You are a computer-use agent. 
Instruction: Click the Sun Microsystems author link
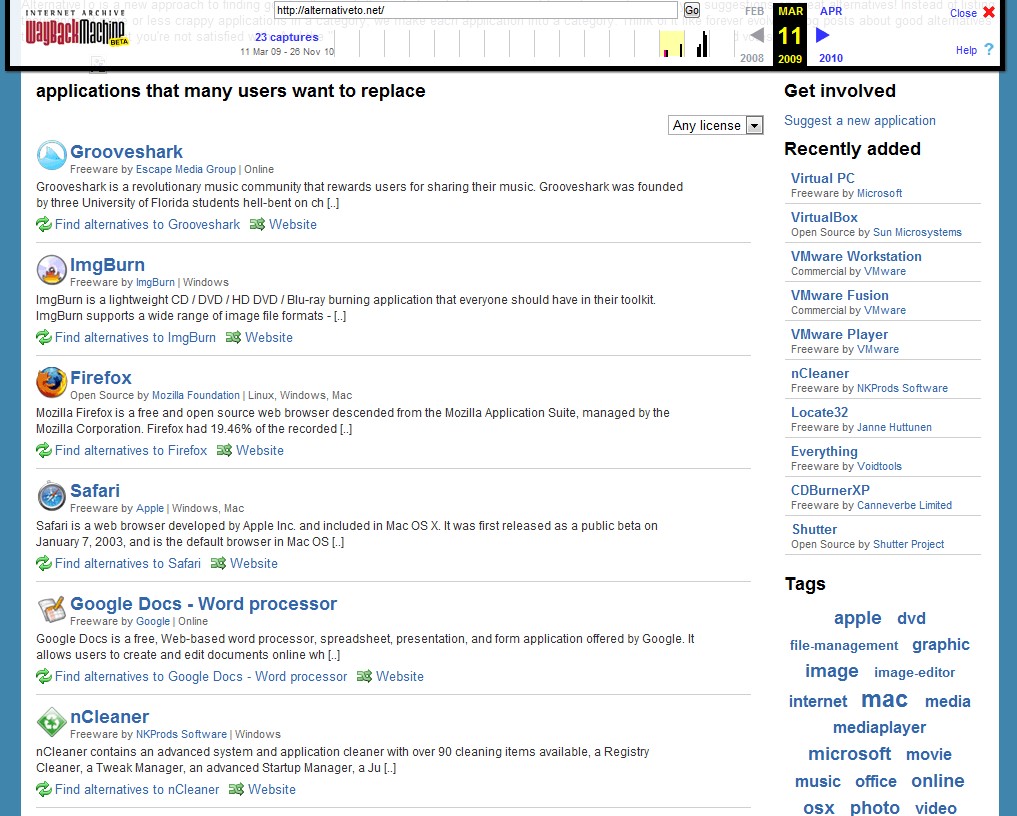click(x=917, y=232)
